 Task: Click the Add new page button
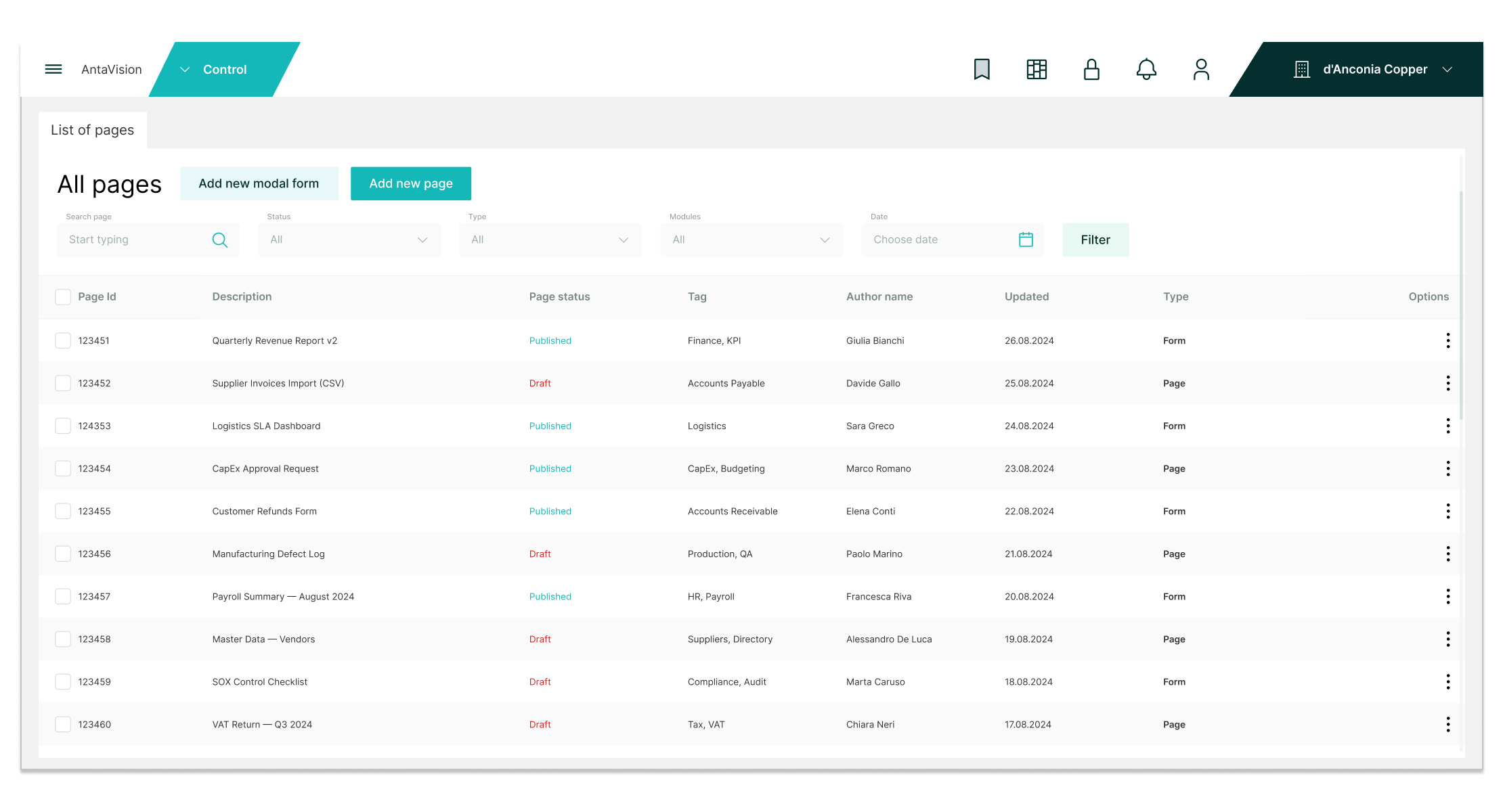pos(410,183)
